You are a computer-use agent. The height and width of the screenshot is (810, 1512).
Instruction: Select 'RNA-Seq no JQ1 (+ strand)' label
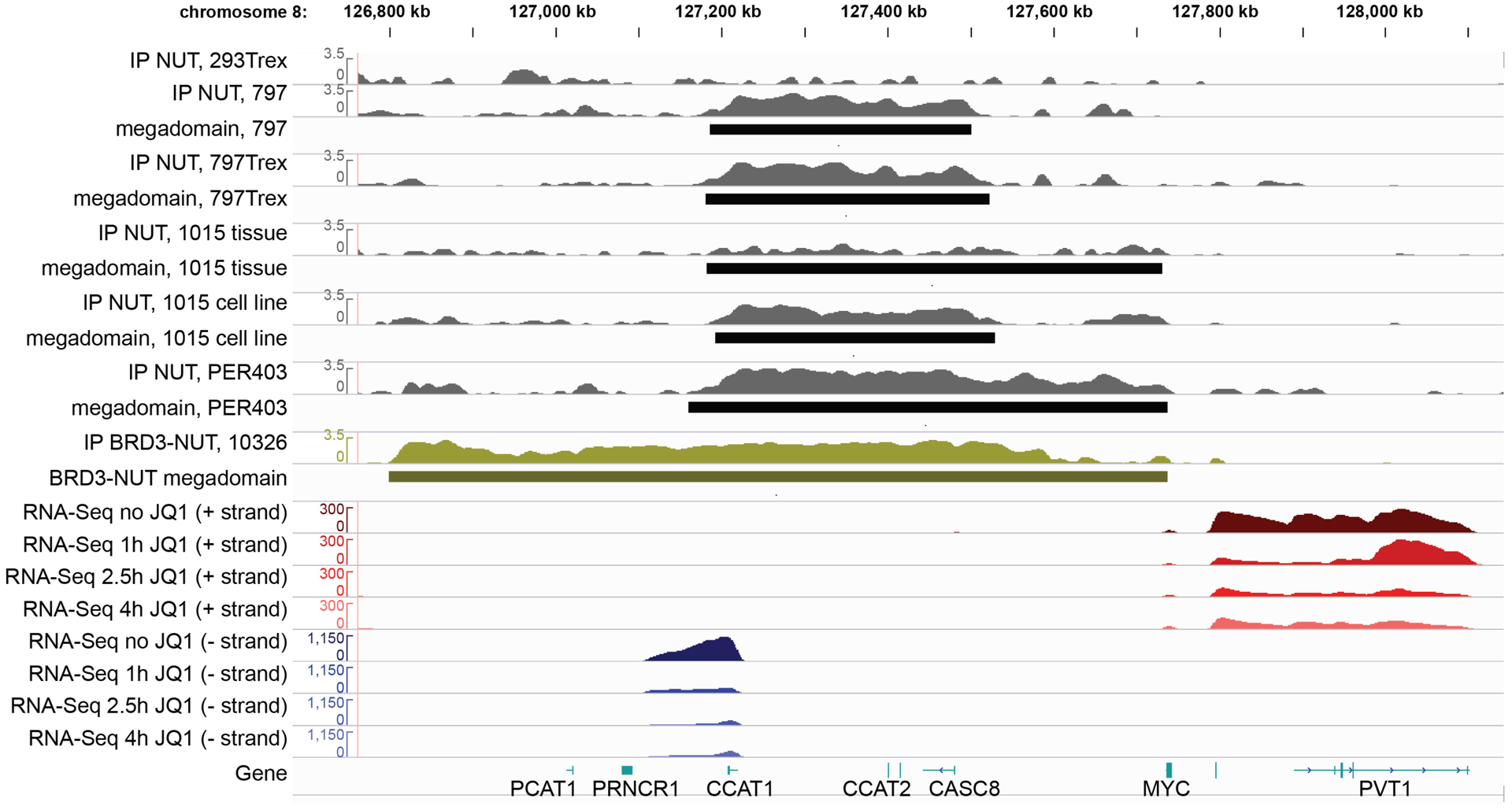pyautogui.click(x=155, y=512)
